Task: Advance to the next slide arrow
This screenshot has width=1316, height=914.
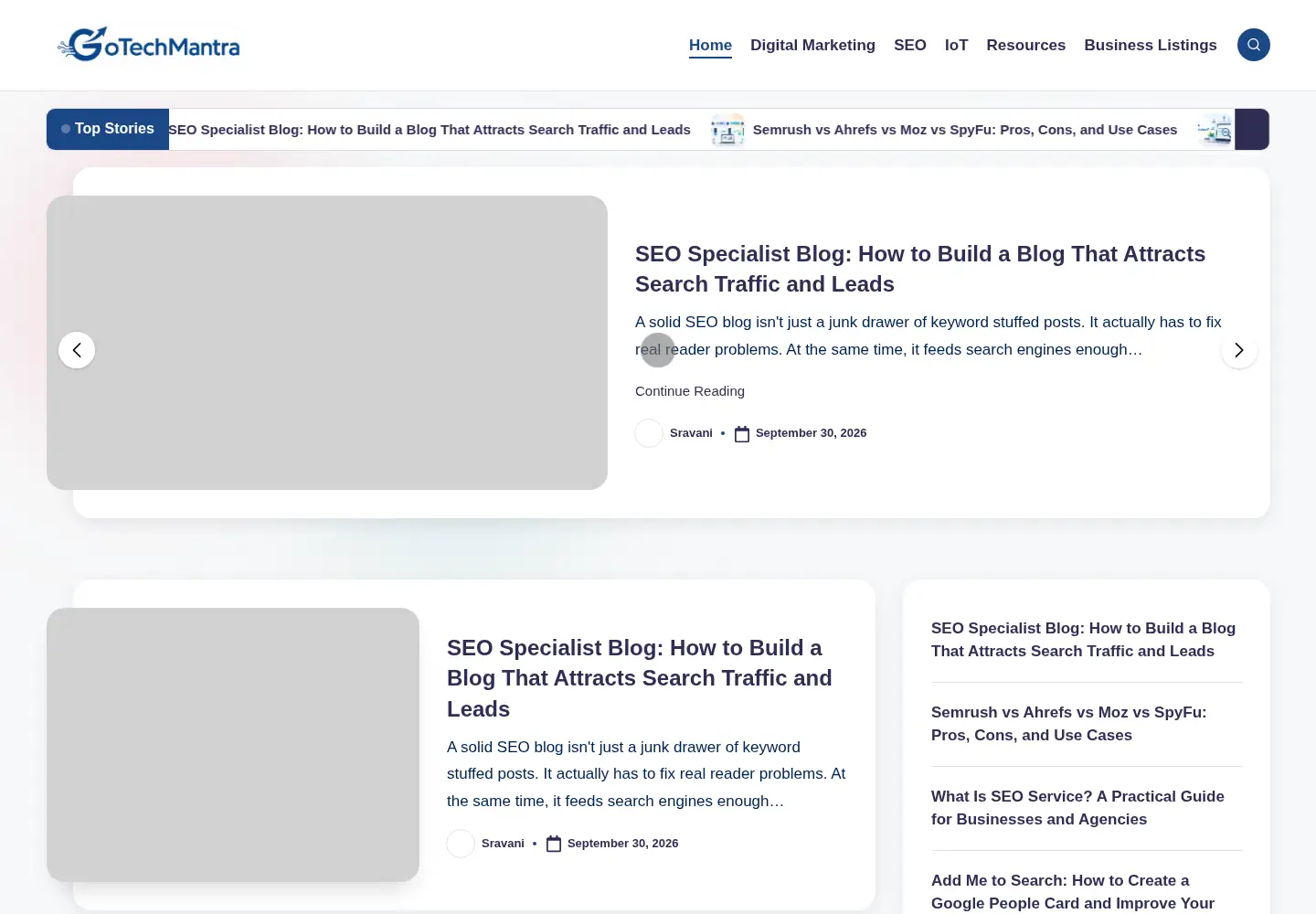Action: [x=1239, y=350]
